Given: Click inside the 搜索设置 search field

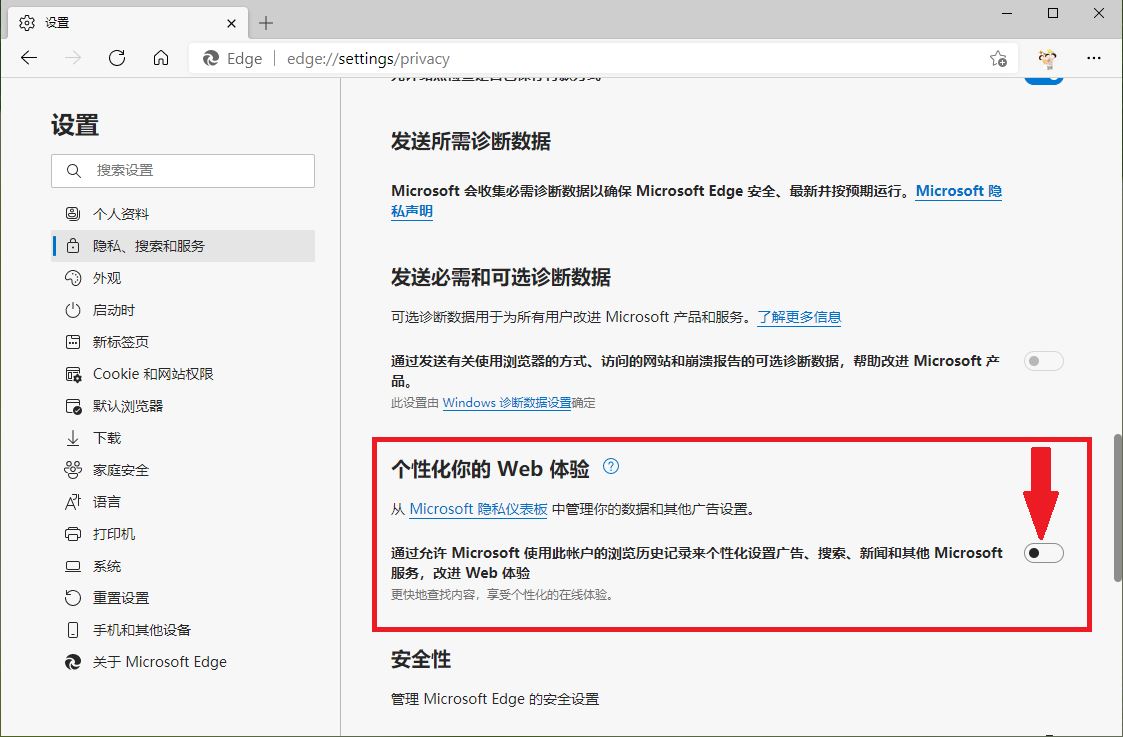Looking at the screenshot, I should [183, 171].
